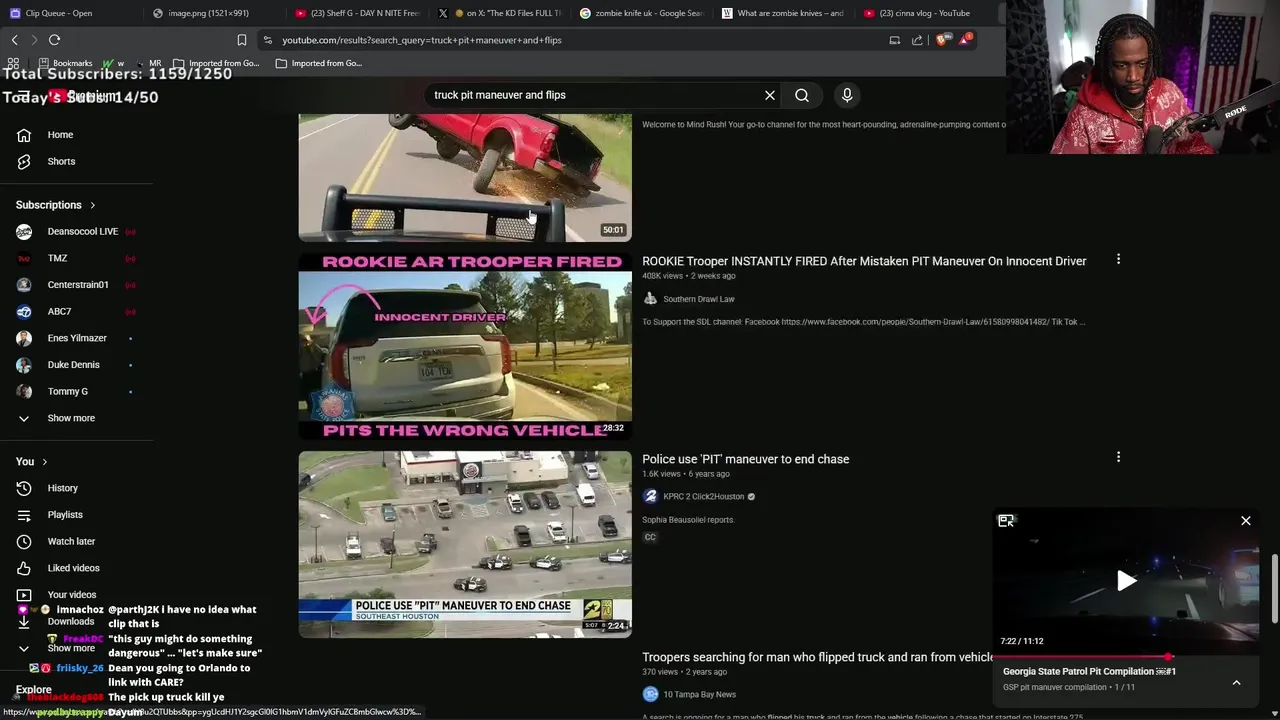Start voice search with microphone icon
The height and width of the screenshot is (720, 1280).
click(x=847, y=95)
